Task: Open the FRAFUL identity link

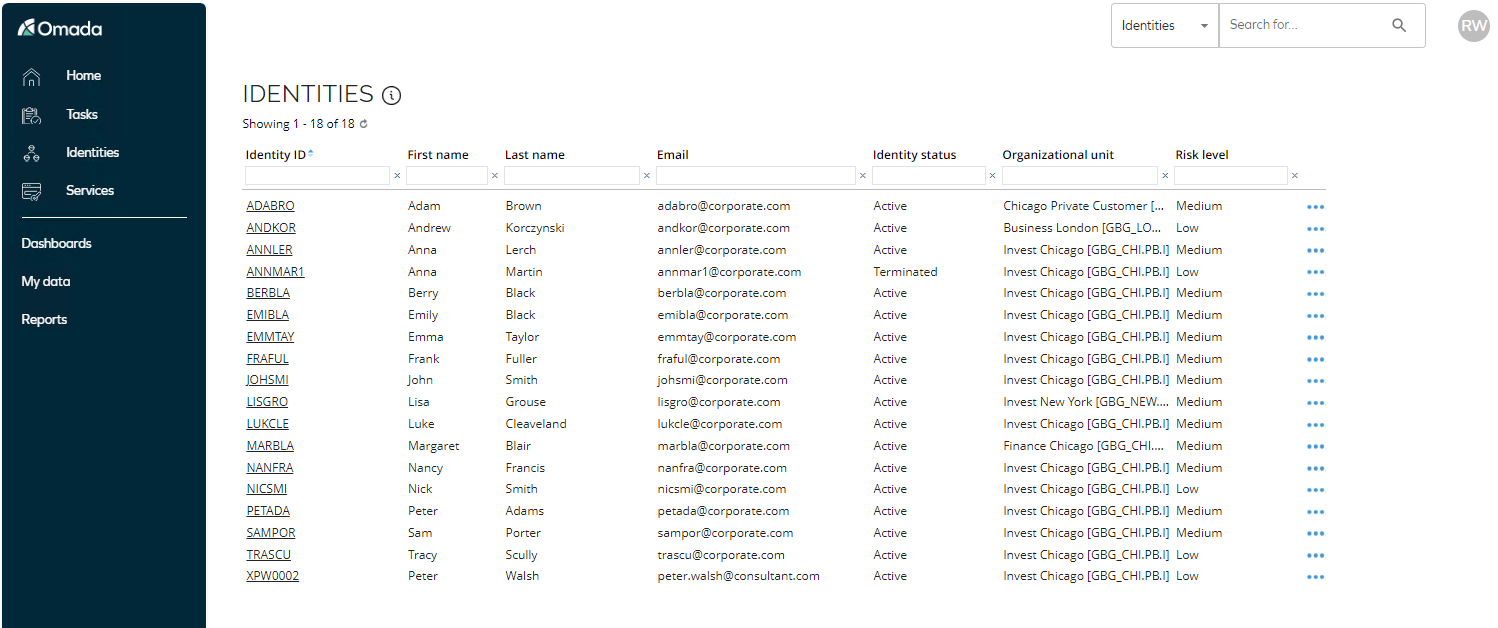Action: pos(267,359)
